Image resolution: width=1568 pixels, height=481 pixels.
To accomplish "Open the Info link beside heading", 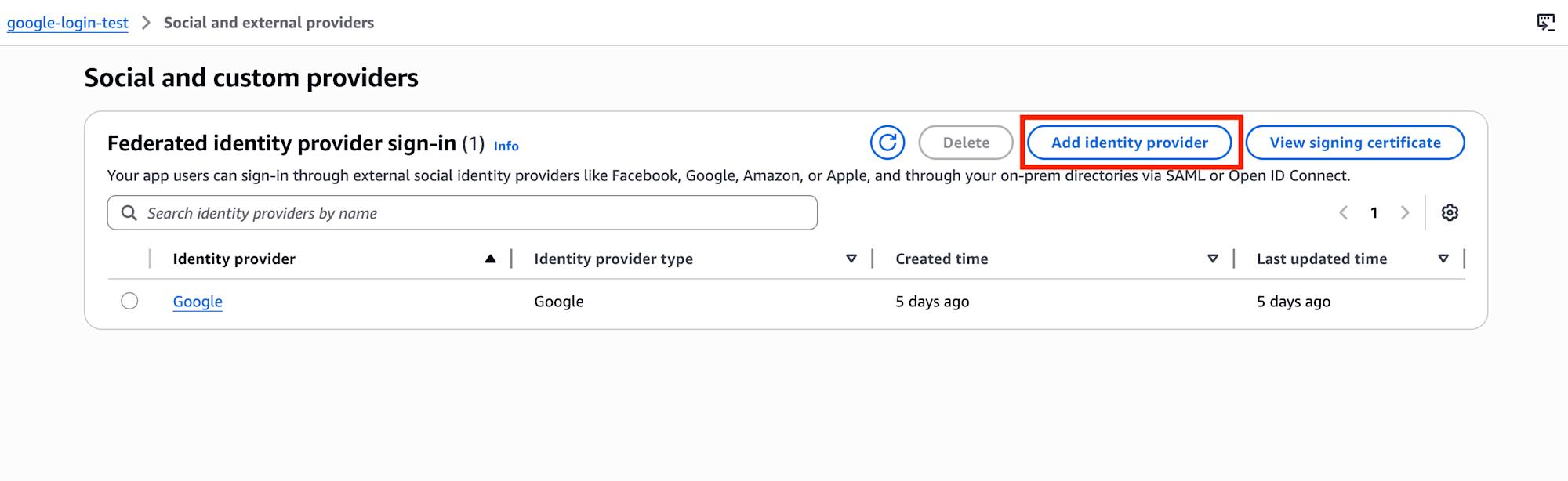I will (506, 146).
